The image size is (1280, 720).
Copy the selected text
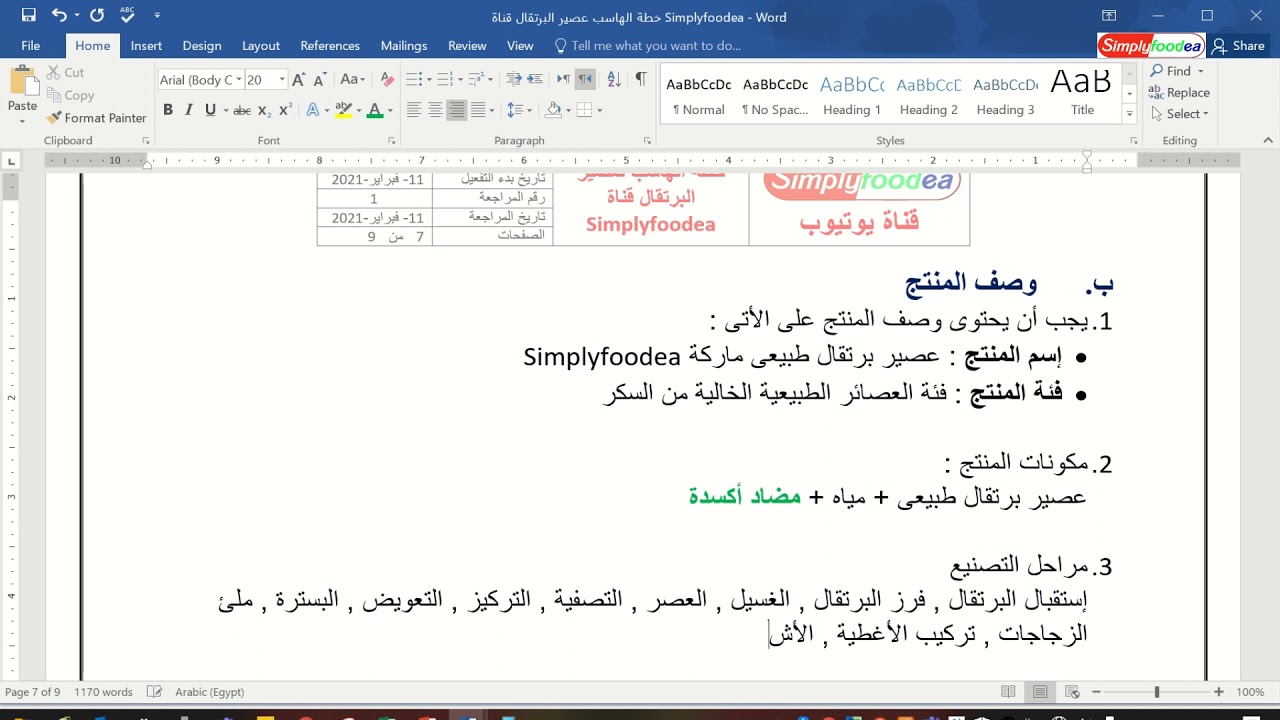(x=70, y=95)
